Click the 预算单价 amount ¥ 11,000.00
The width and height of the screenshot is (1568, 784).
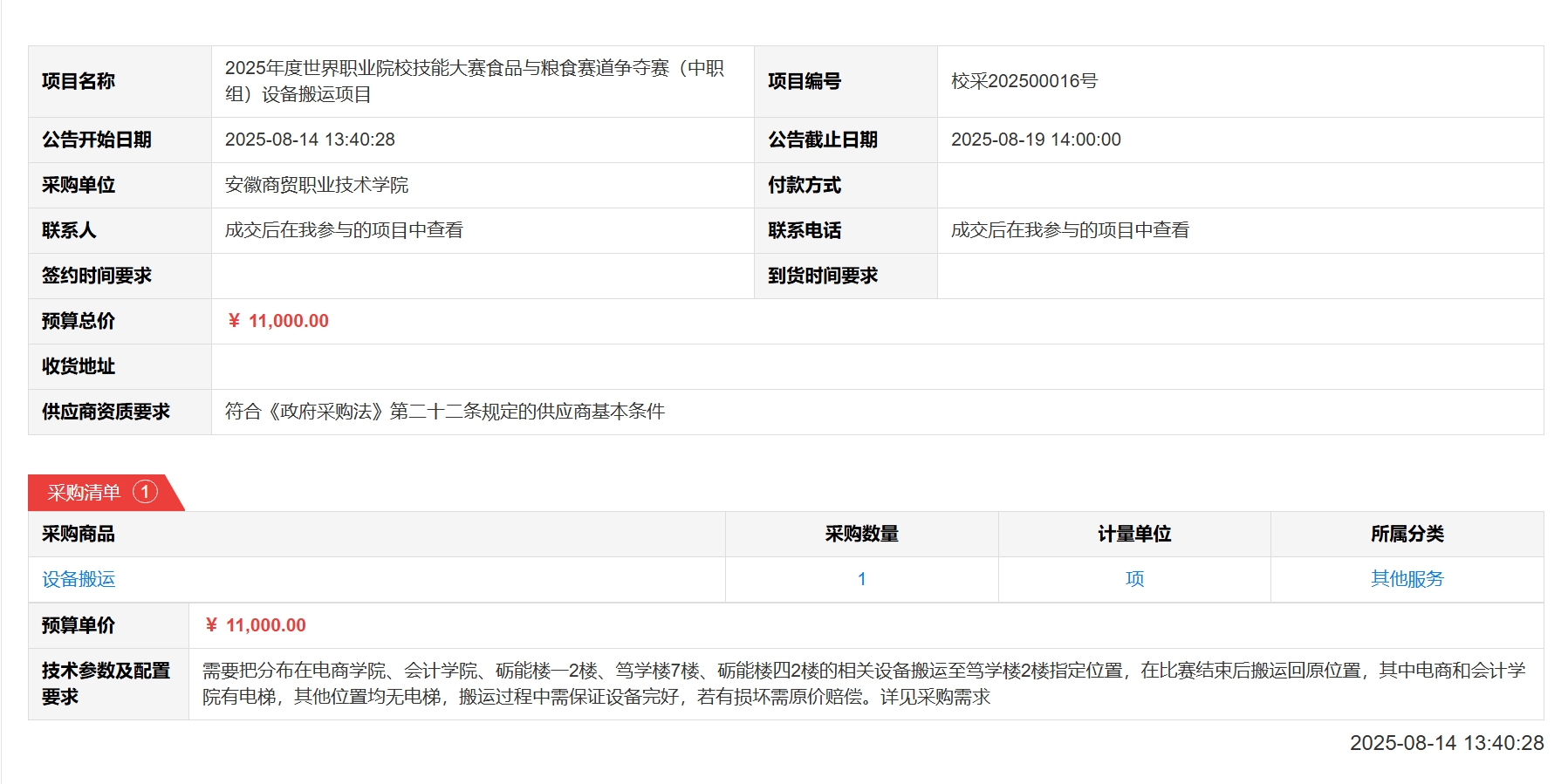point(256,625)
